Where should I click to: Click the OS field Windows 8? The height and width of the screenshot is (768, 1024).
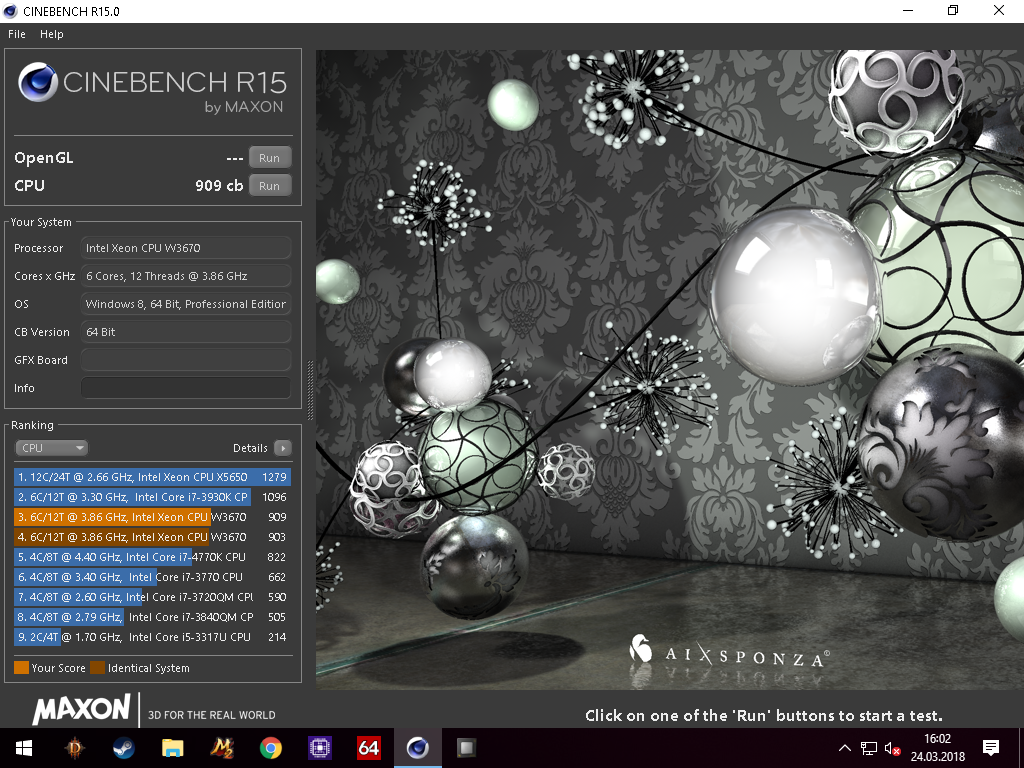pos(186,304)
